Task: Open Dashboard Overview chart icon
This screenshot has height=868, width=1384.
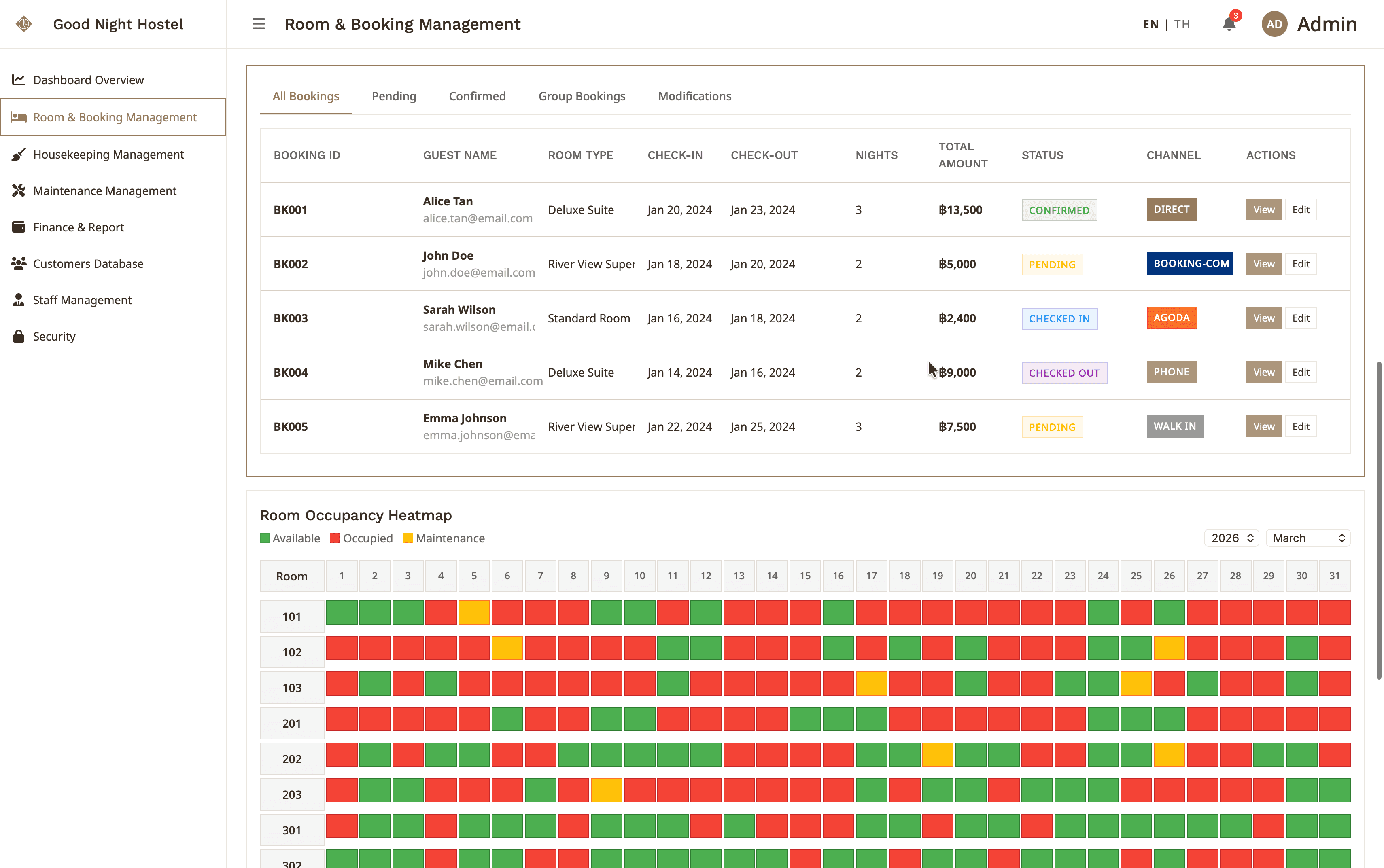Action: click(x=18, y=80)
